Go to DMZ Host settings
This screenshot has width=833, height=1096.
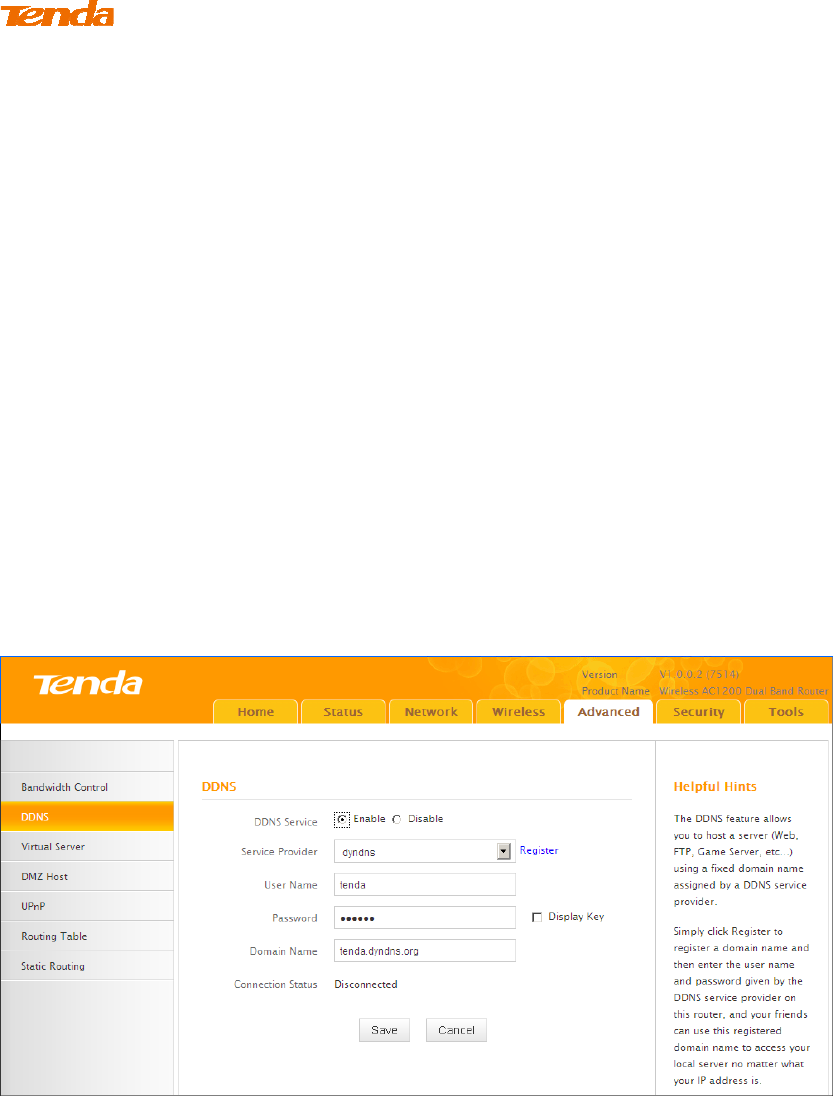(87, 877)
